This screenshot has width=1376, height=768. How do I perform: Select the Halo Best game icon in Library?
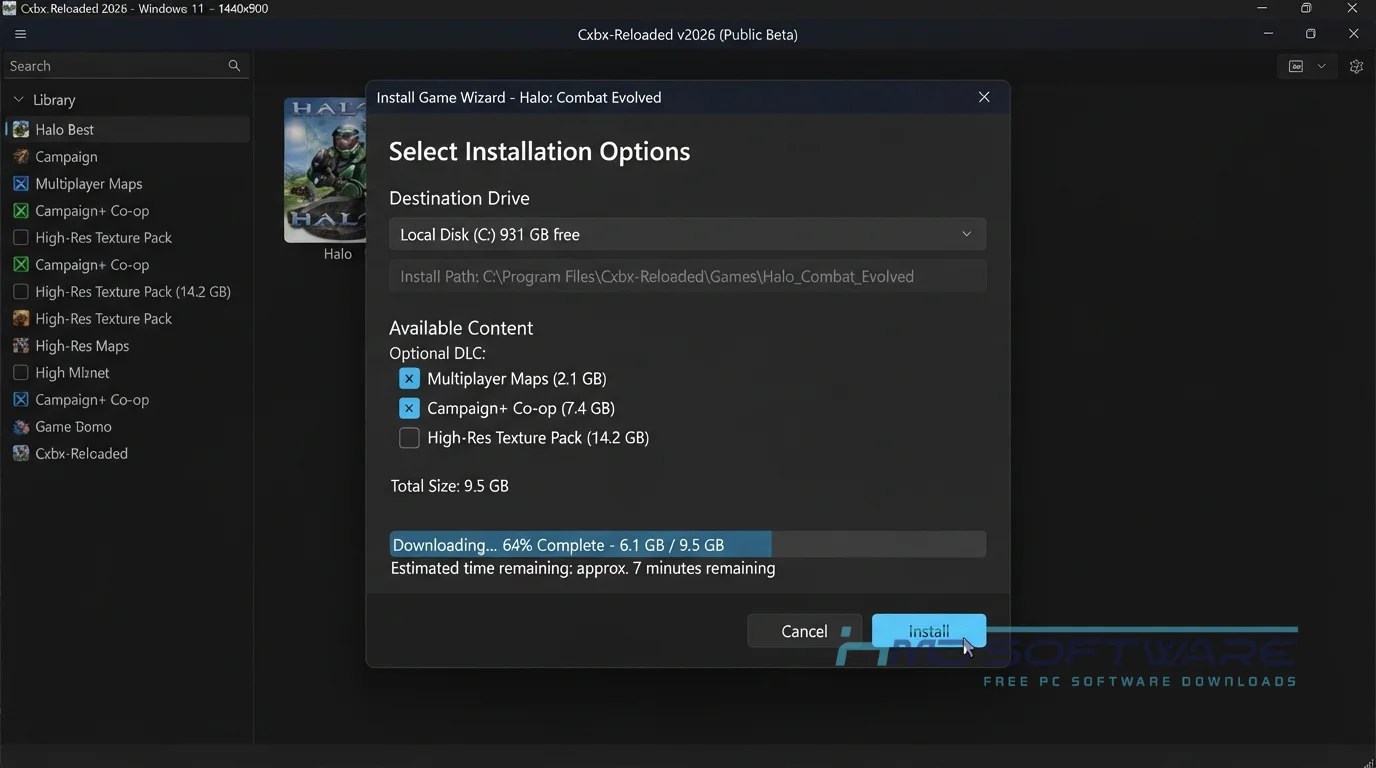[21, 130]
